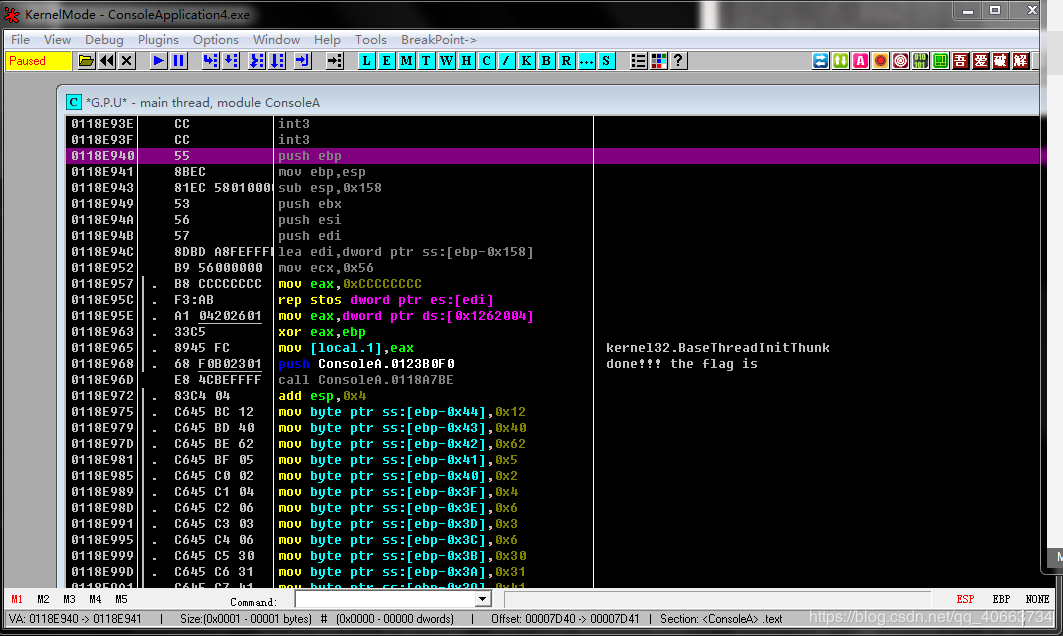Select ESP stack mode in status bar
This screenshot has height=636, width=1063.
tap(965, 599)
